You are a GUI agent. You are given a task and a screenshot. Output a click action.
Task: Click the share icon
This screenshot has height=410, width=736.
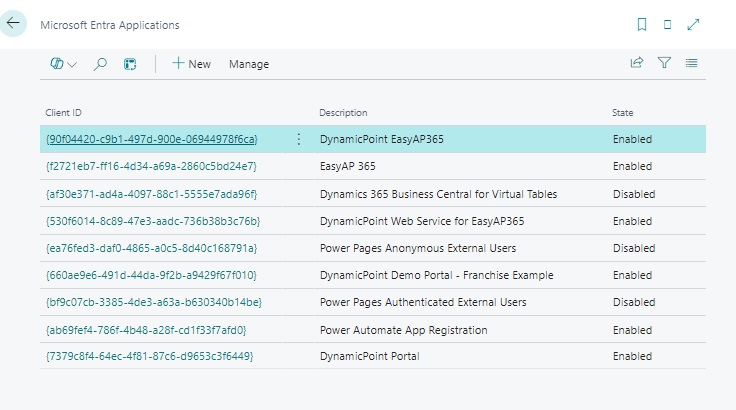click(636, 63)
